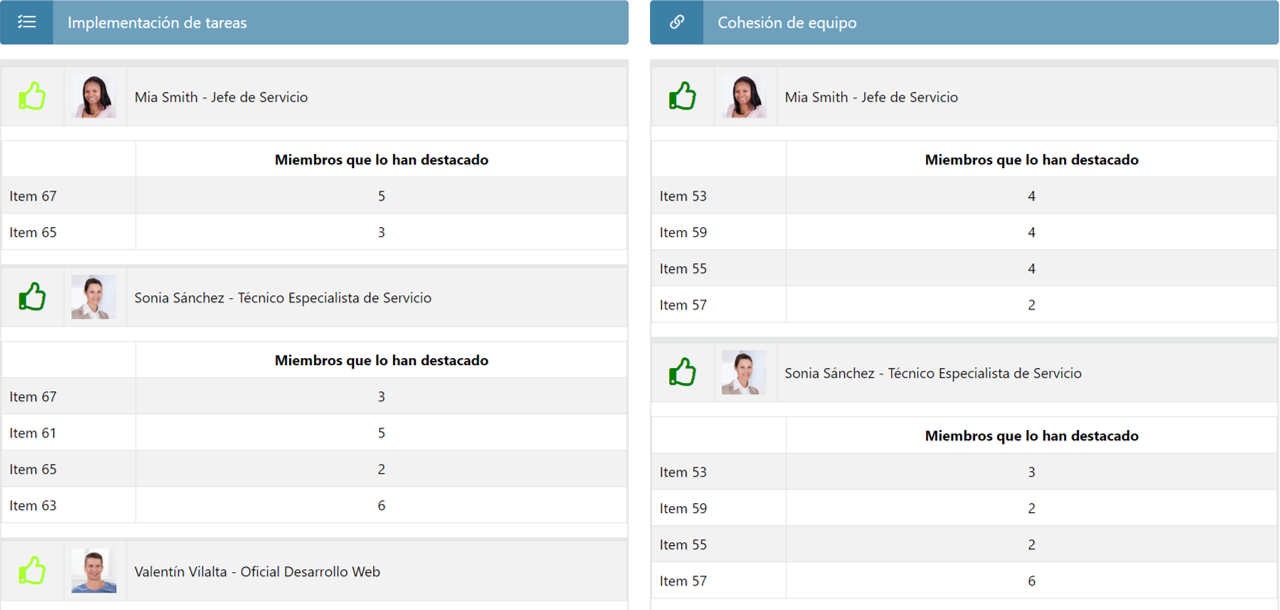The height and width of the screenshot is (610, 1280).
Task: Click Mia Smith's photo in Implementación de tareas
Action: pos(94,97)
